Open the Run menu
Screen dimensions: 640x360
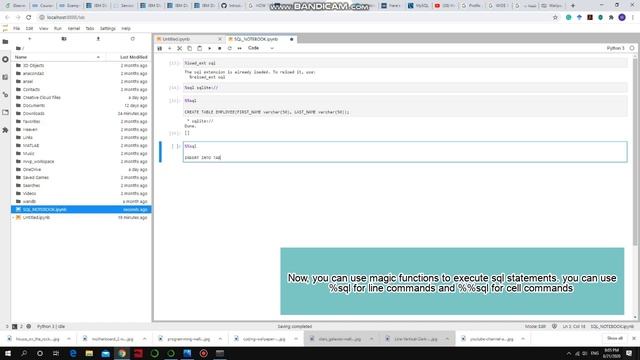pos(58,29)
